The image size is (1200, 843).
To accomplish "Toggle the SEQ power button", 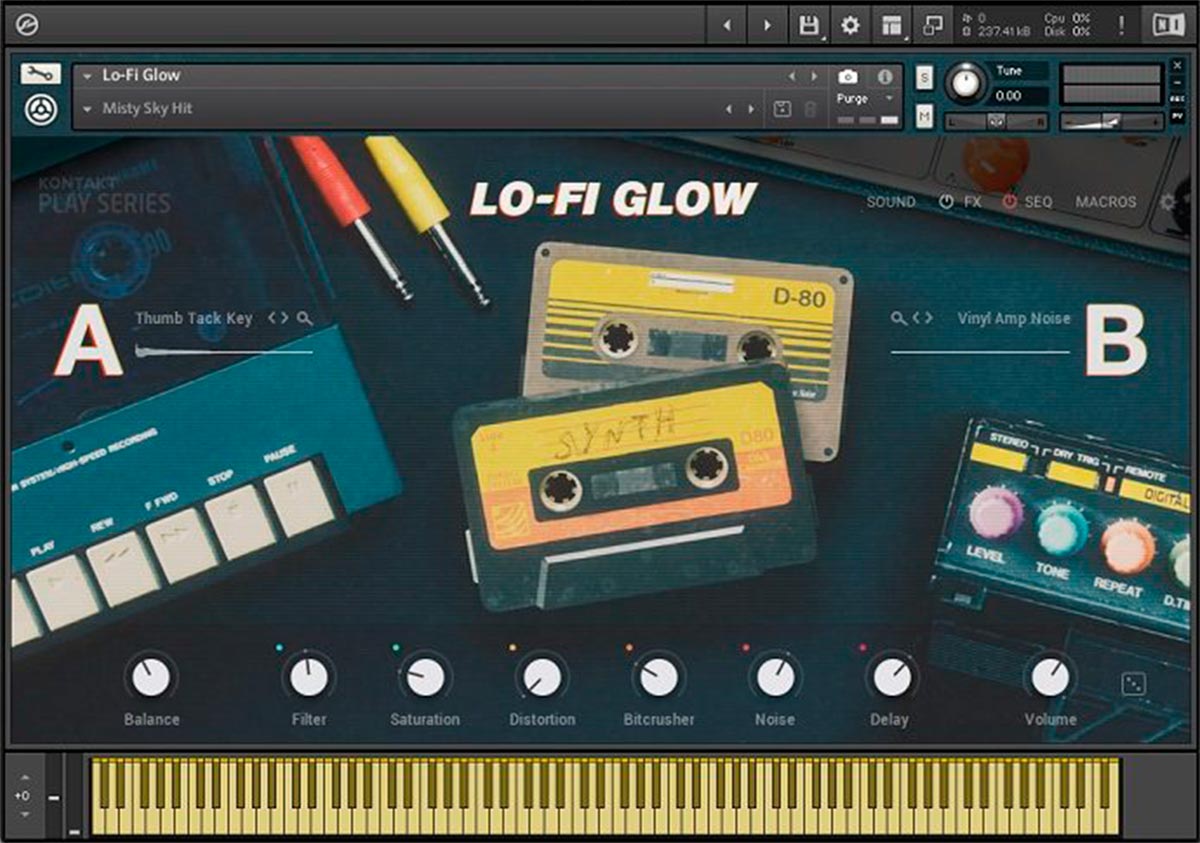I will (x=1009, y=201).
